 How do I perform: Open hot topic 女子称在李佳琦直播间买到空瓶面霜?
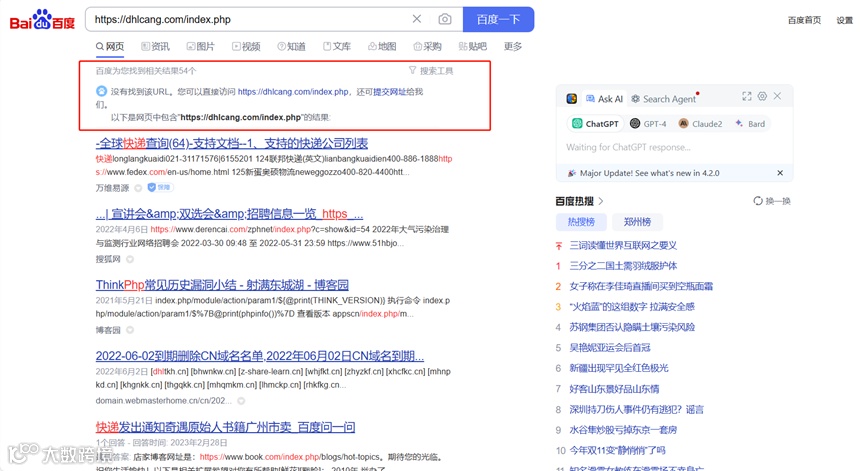tap(641, 286)
